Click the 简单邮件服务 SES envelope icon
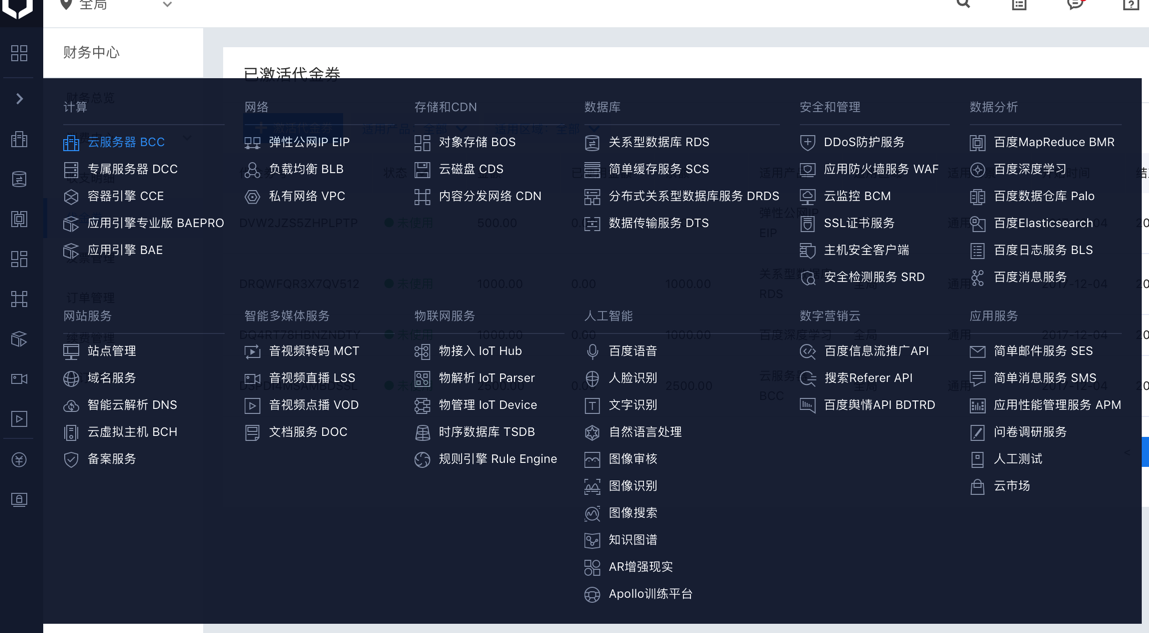Image resolution: width=1149 pixels, height=633 pixels. [978, 352]
